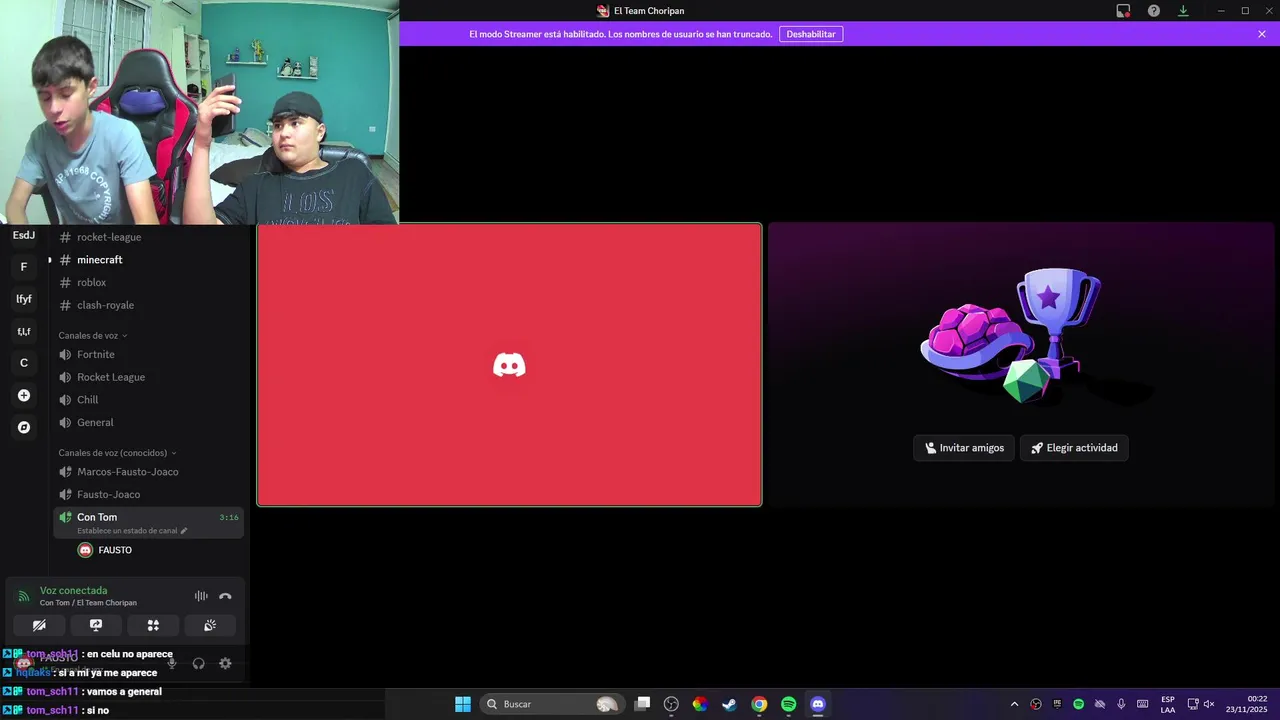Expand the system tray hidden icons chevron
Screen dimensions: 1280x720
pyautogui.click(x=1014, y=704)
